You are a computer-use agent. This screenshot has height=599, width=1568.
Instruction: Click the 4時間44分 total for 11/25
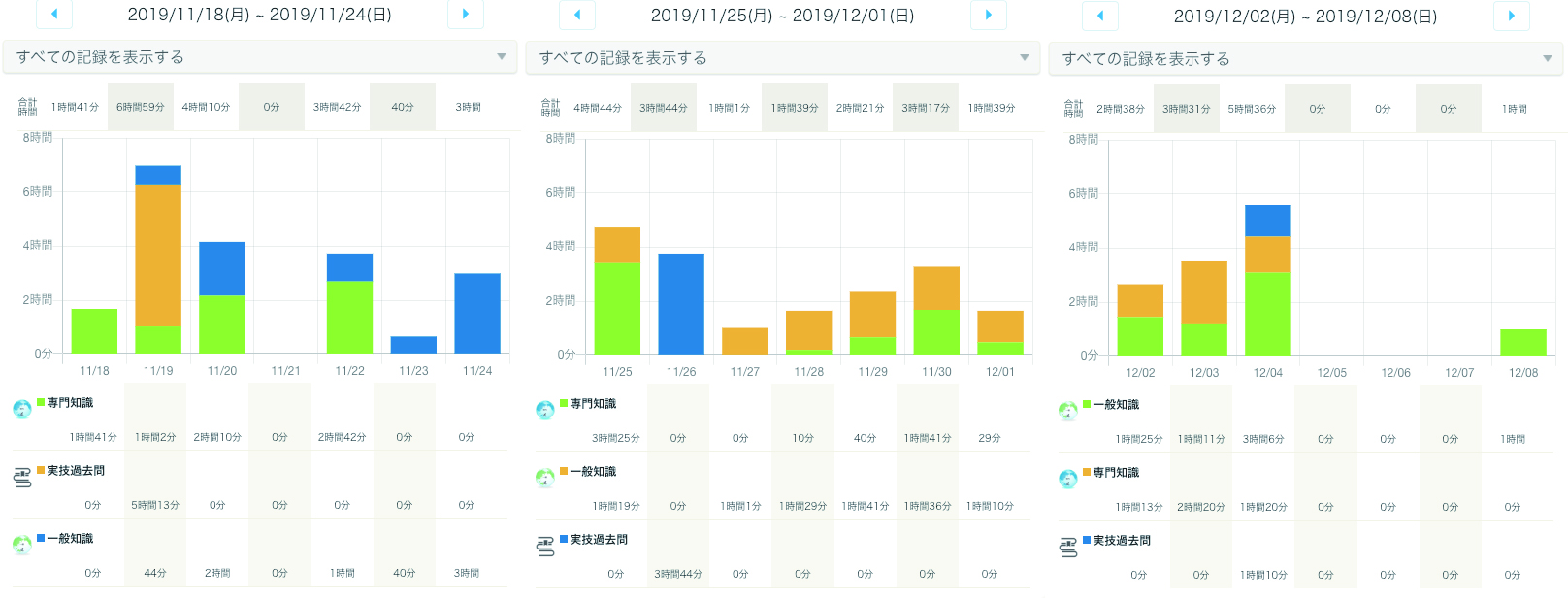(x=598, y=108)
